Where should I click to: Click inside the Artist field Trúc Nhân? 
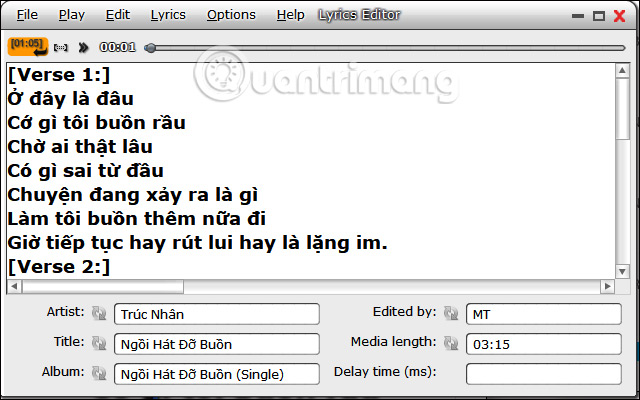[x=217, y=314]
